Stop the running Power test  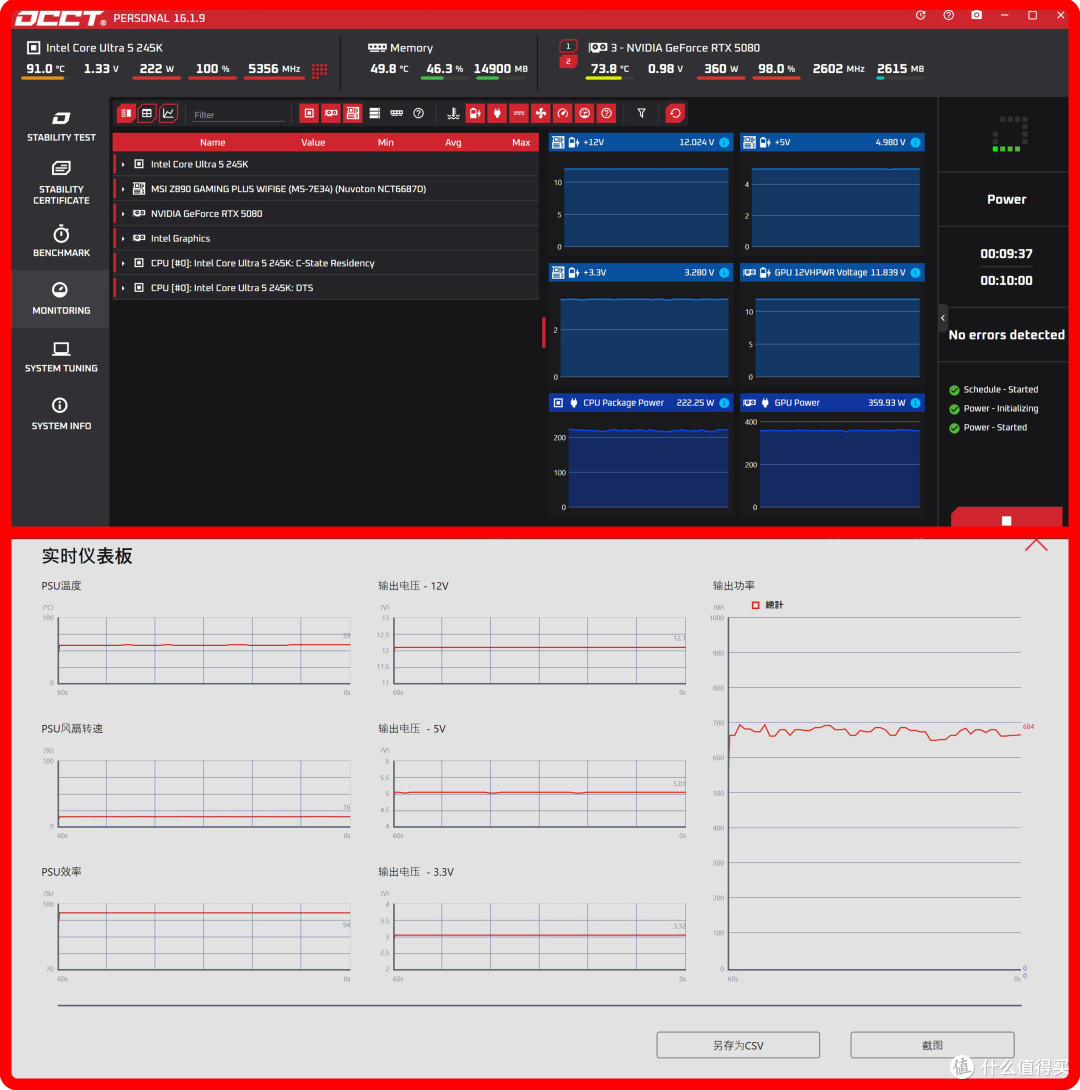1006,517
